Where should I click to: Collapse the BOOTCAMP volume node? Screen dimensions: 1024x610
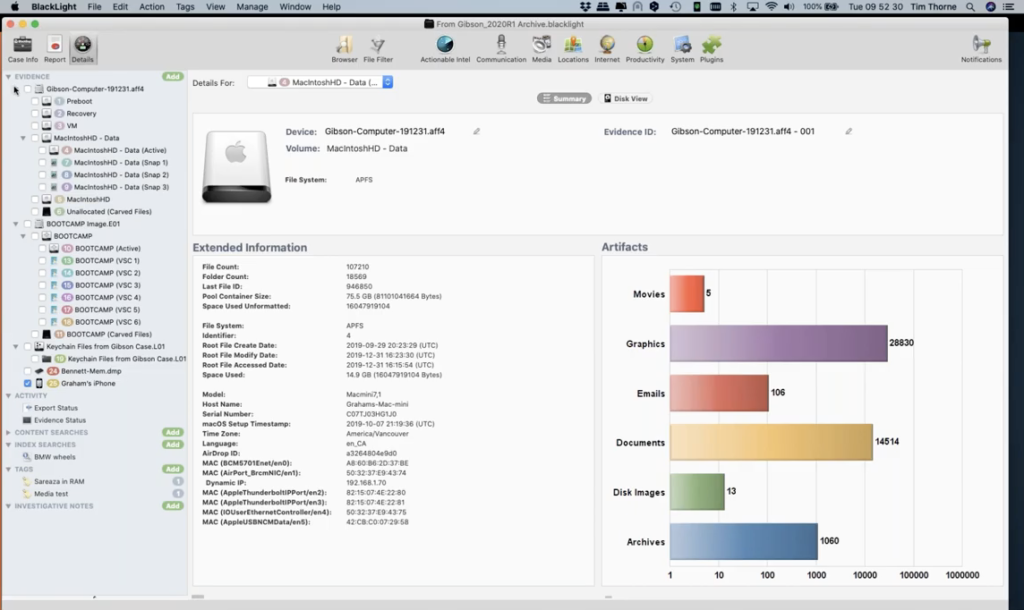coord(24,236)
